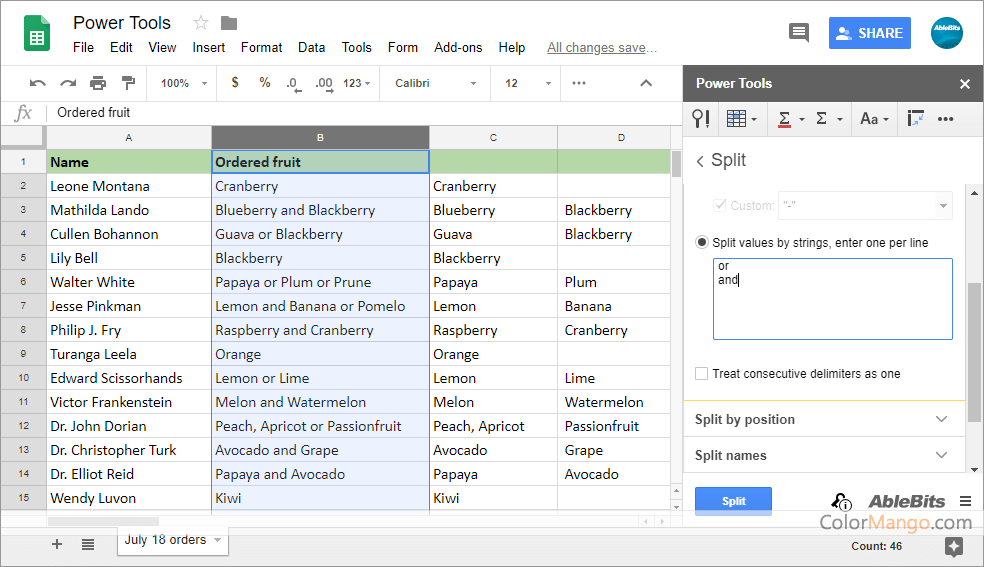Add a new sheet with plus icon

pos(57,544)
